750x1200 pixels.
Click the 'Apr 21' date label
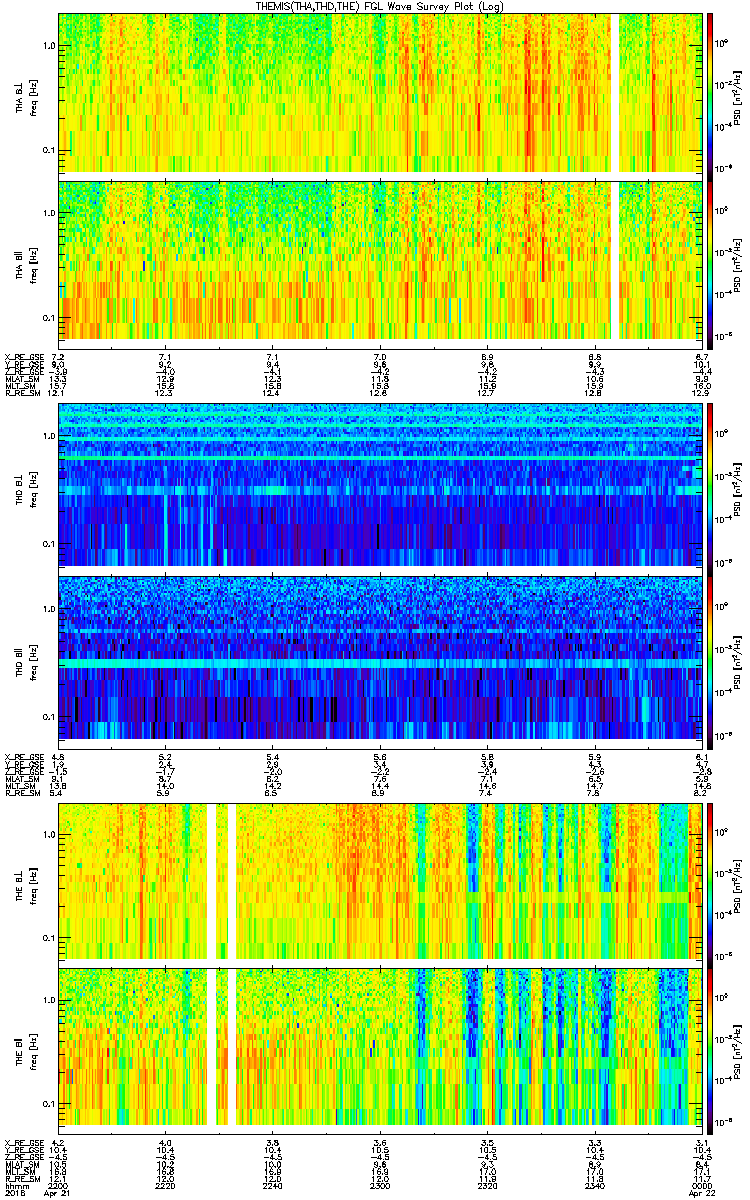(58, 1193)
